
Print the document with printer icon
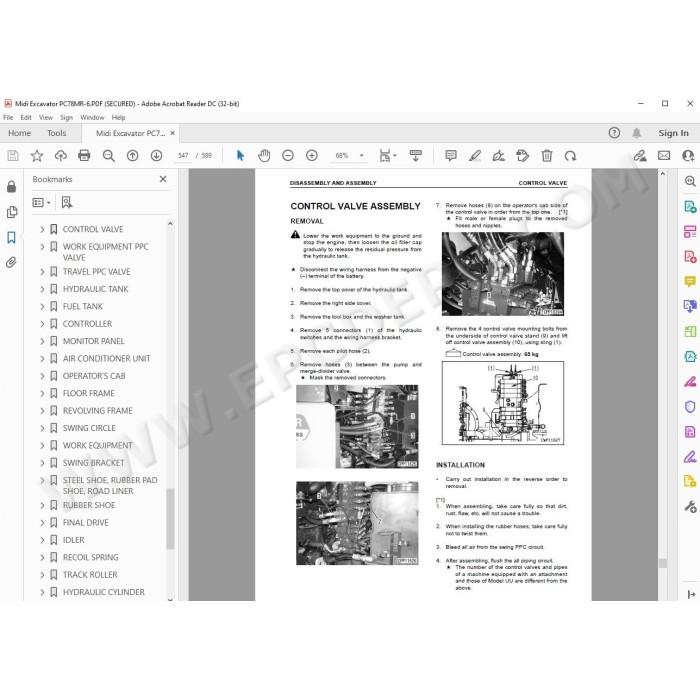(x=84, y=155)
